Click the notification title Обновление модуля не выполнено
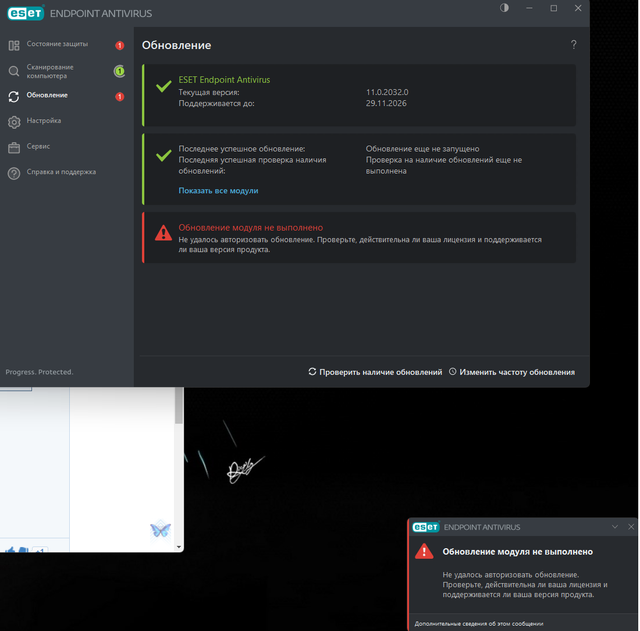 point(518,552)
